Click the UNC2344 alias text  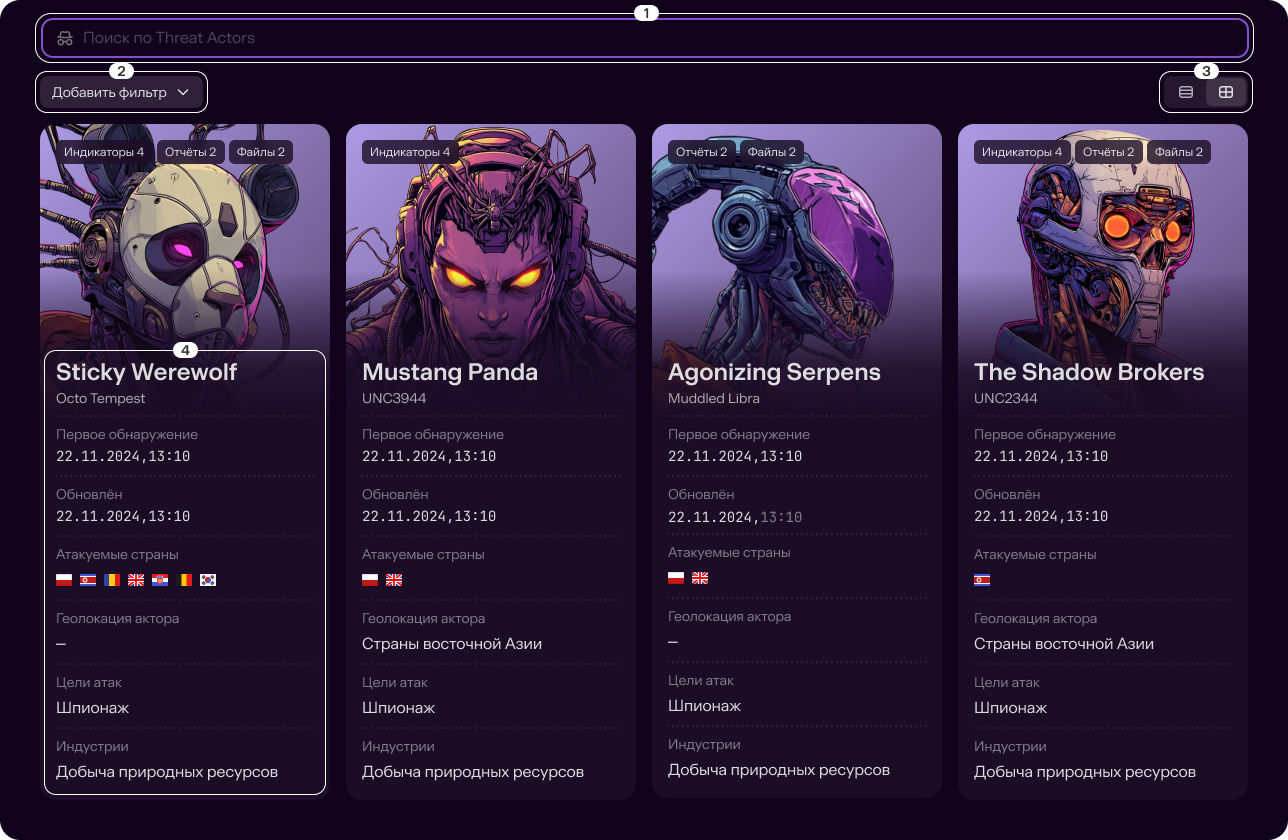click(1006, 398)
